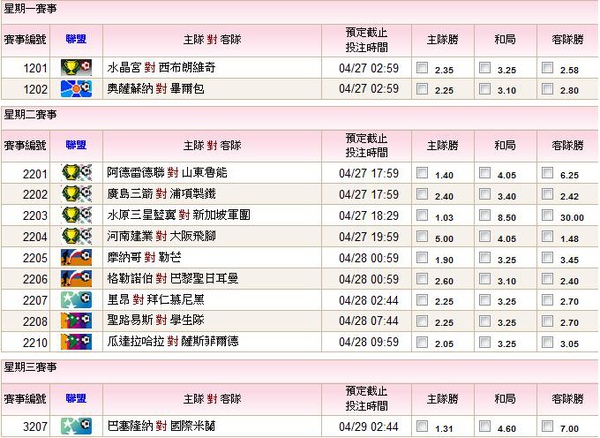Image resolution: width=600 pixels, height=438 pixels.
Task: Click match text 格勒諾伯 對 巴黎聖日耳曼
Action: tap(173, 278)
